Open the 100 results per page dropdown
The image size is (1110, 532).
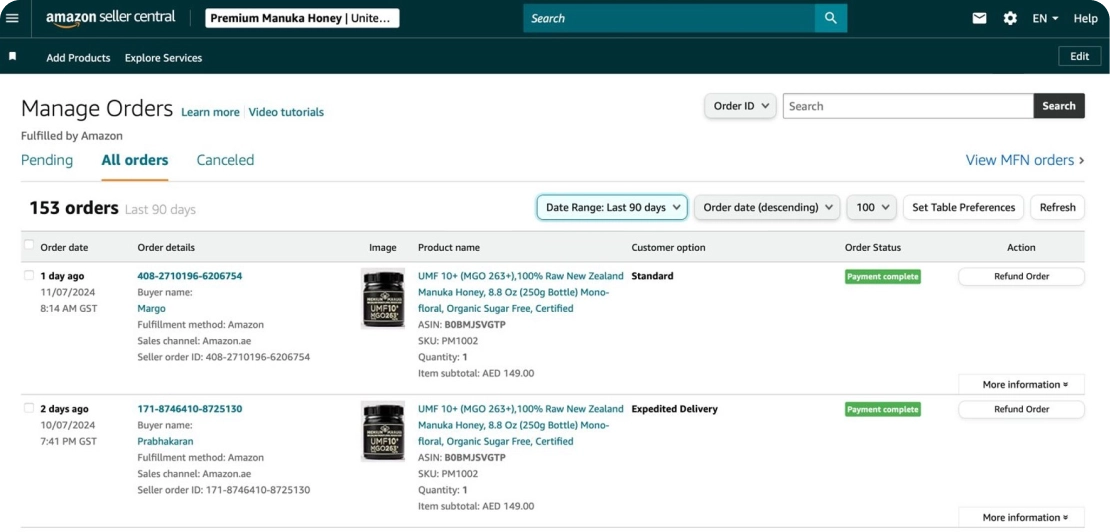pyautogui.click(x=872, y=207)
